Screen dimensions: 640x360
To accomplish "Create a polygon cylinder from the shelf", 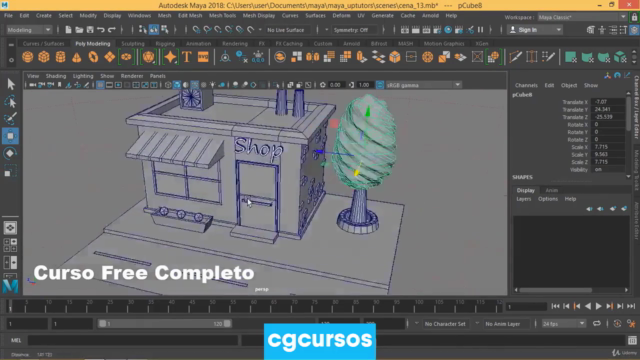I will click(x=60, y=57).
